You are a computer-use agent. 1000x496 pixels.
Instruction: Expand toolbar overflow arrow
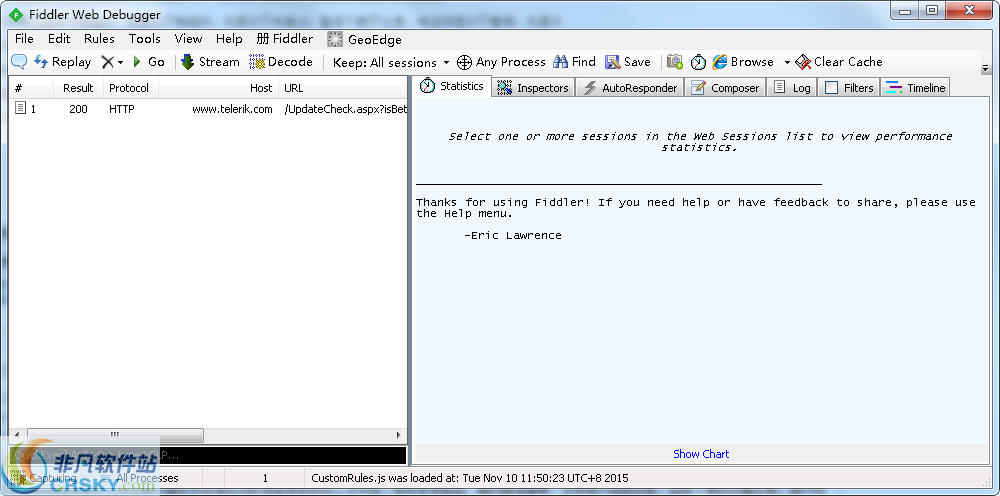tap(985, 68)
